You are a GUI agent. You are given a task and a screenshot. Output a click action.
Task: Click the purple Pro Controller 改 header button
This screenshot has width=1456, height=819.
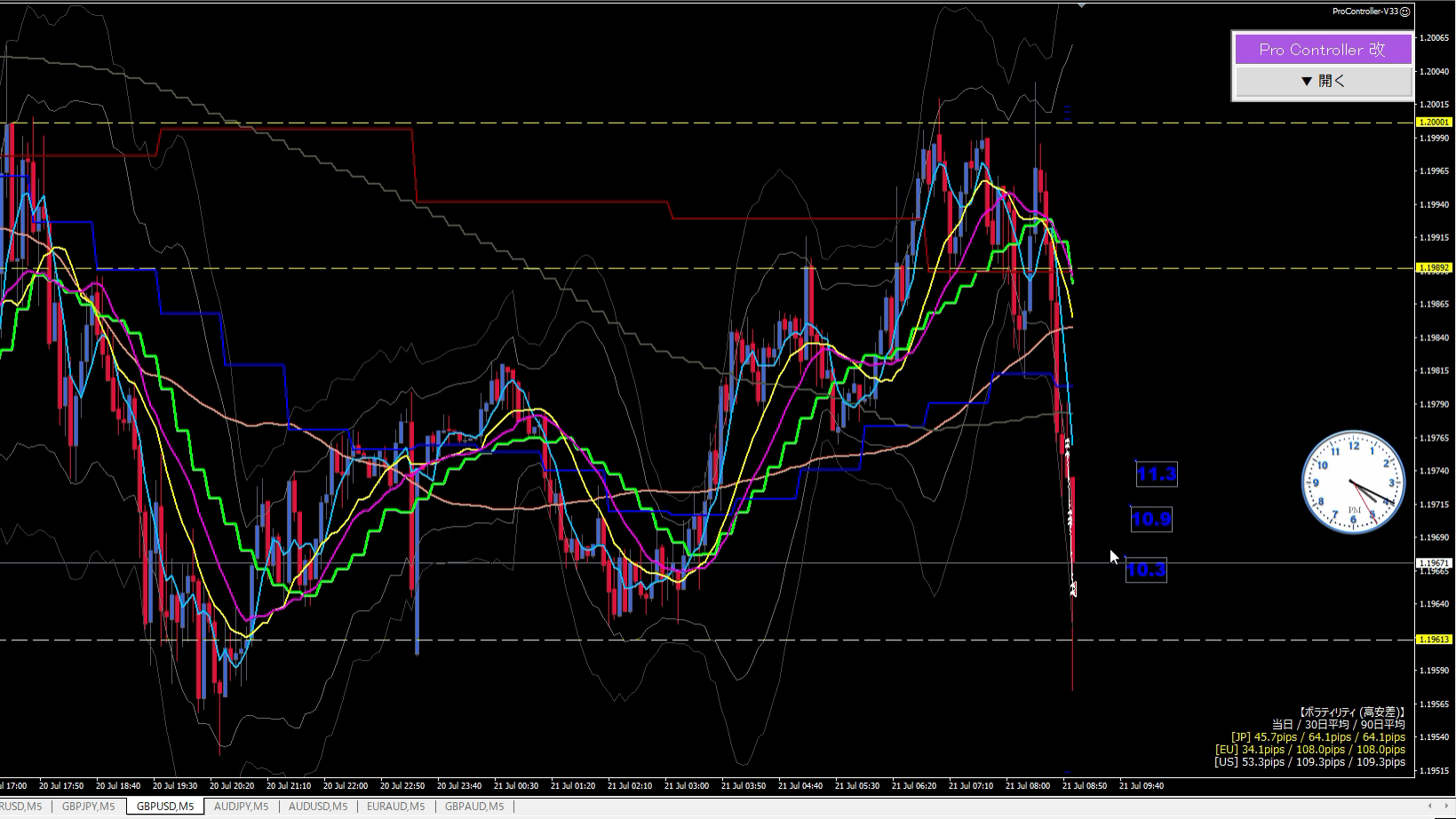[1322, 50]
